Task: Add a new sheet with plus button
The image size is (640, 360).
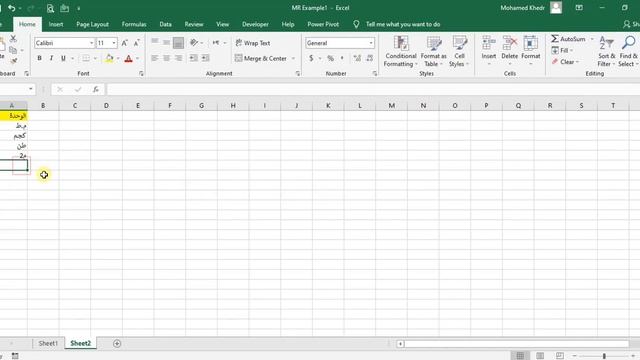Action: [x=117, y=344]
